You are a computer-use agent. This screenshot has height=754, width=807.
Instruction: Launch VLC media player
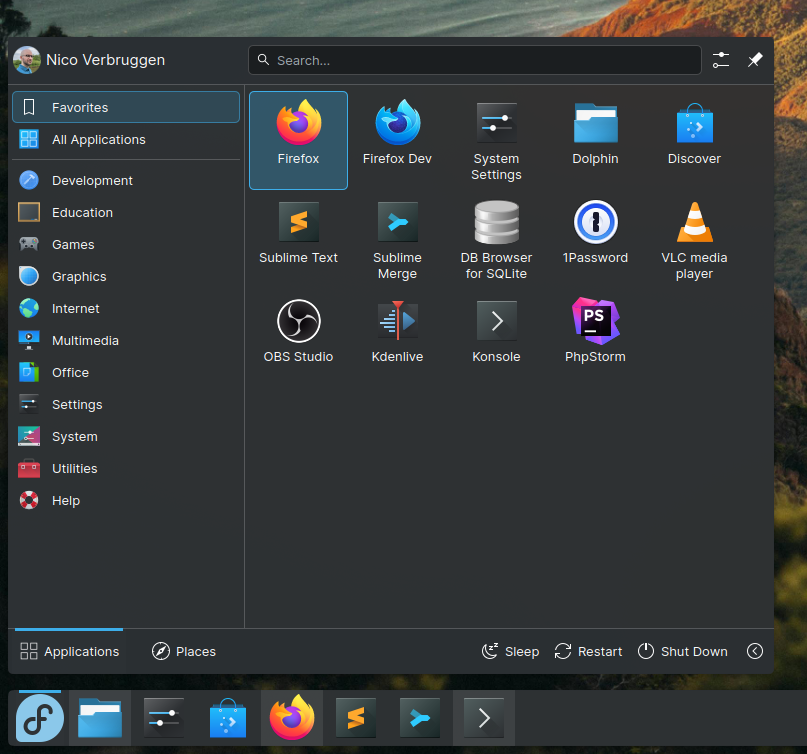tap(694, 239)
